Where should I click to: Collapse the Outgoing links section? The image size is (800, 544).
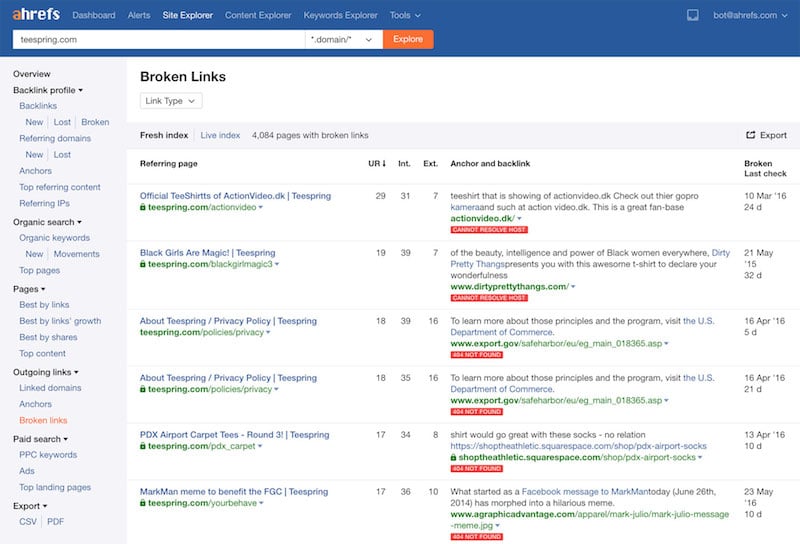(46, 372)
